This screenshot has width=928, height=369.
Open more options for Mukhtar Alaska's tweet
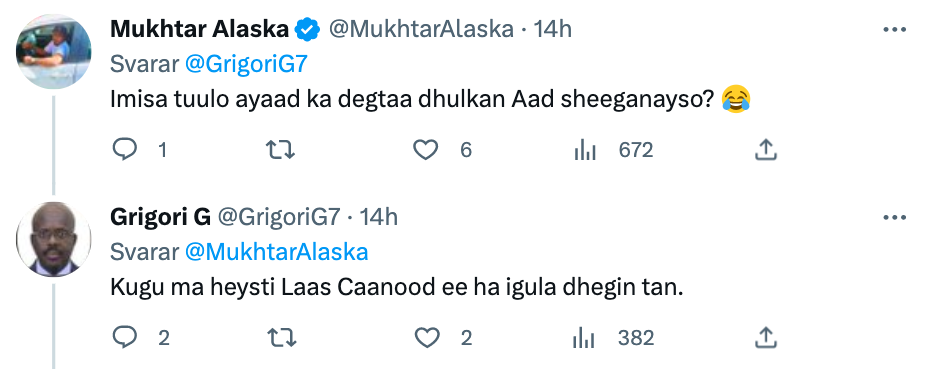(x=894, y=30)
